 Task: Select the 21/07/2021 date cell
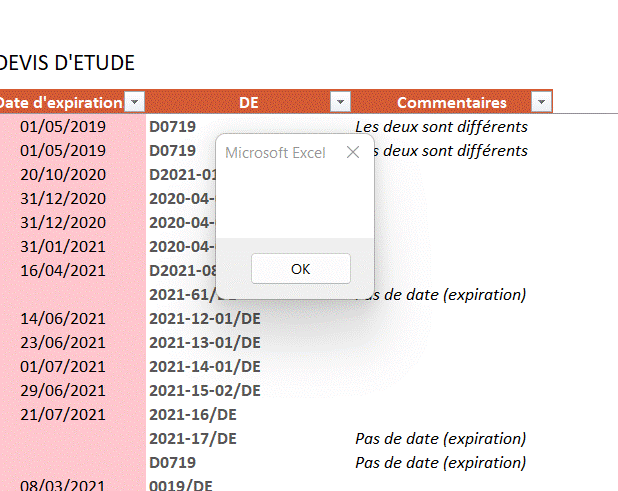[63, 414]
